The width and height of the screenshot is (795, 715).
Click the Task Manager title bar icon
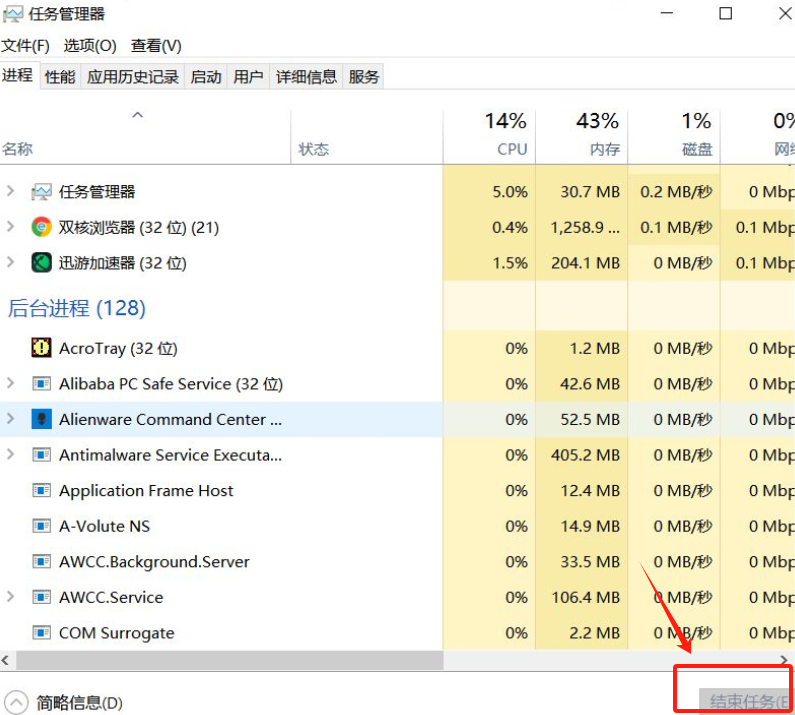[13, 14]
